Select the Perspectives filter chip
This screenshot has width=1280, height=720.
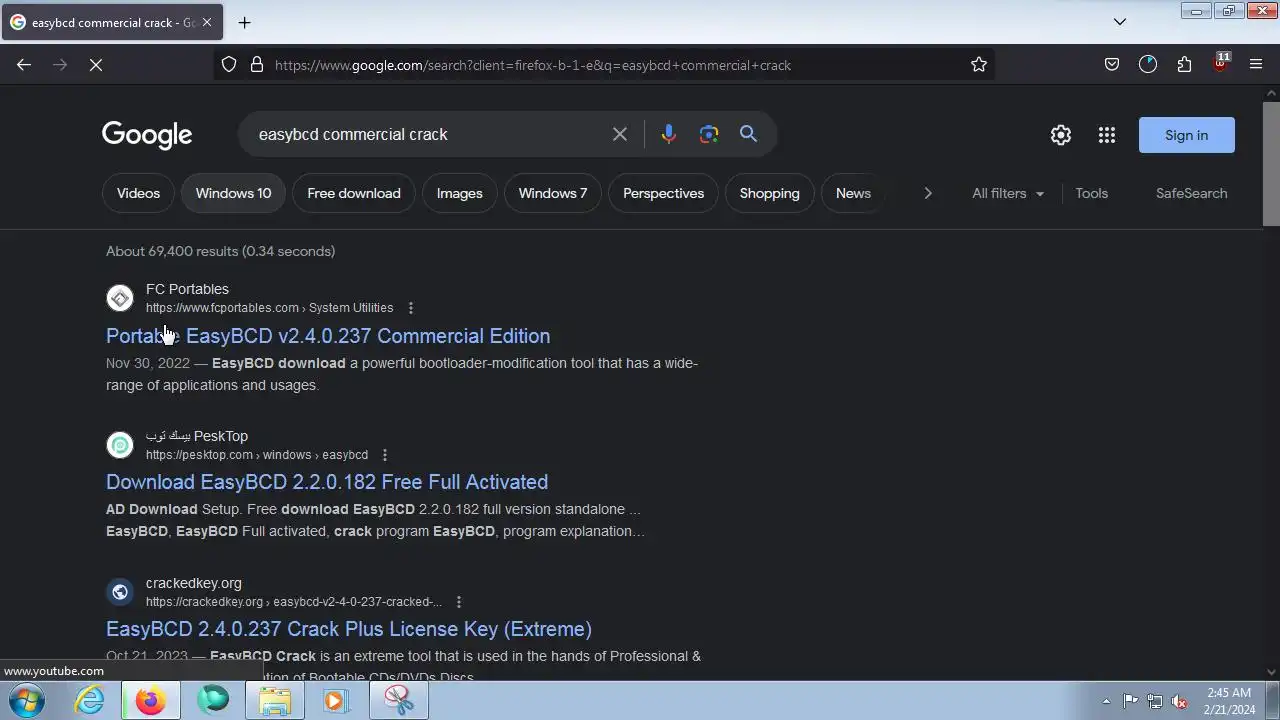pos(663,193)
